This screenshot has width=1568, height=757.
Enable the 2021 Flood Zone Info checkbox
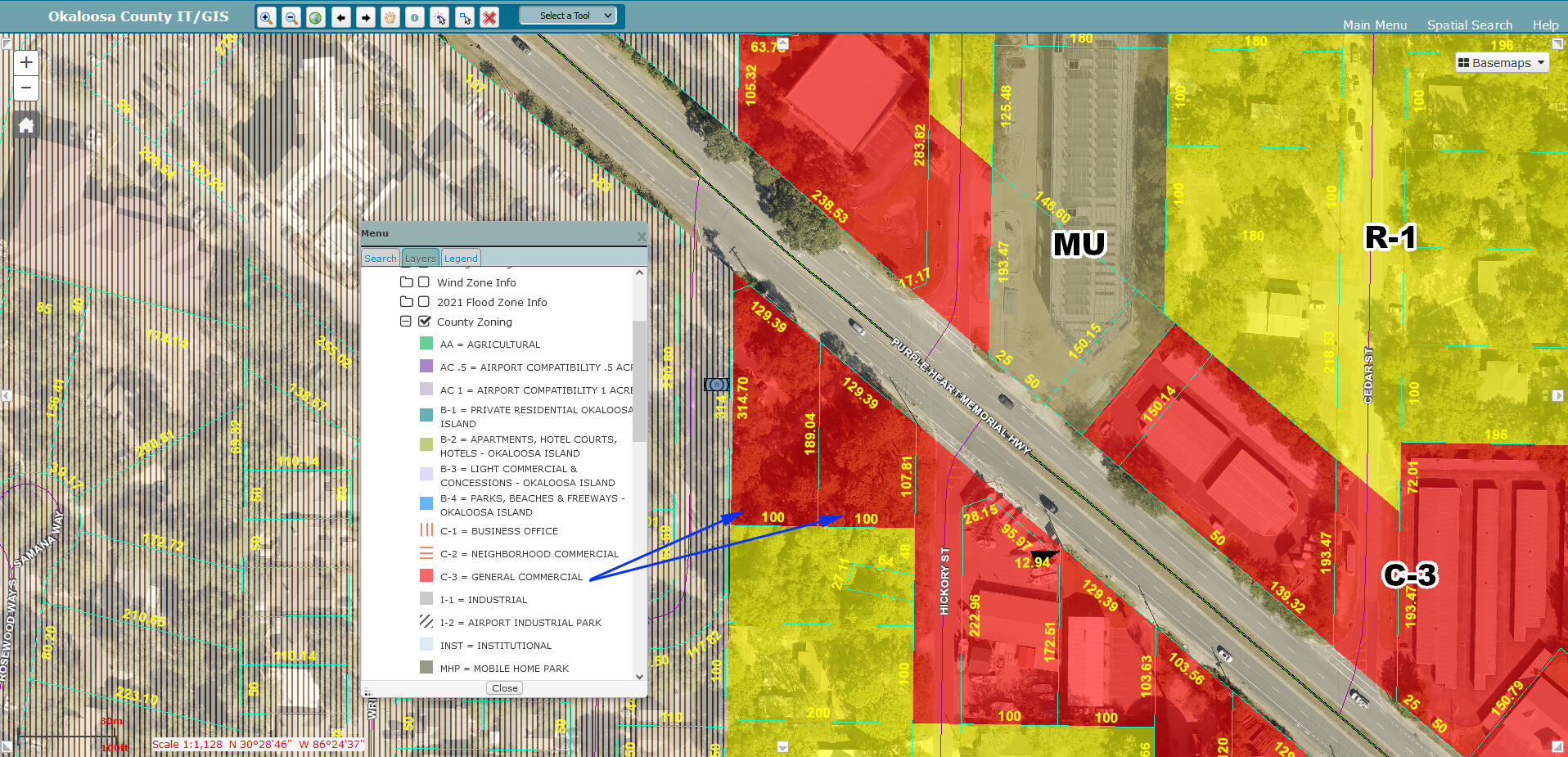point(424,302)
